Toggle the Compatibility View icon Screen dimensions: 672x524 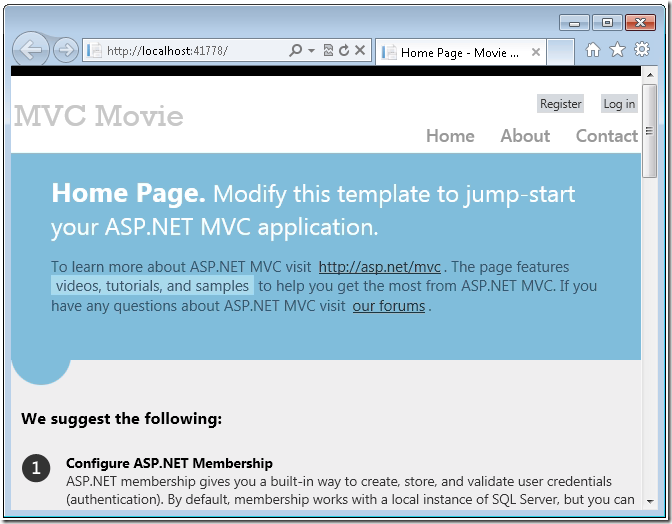tap(328, 50)
